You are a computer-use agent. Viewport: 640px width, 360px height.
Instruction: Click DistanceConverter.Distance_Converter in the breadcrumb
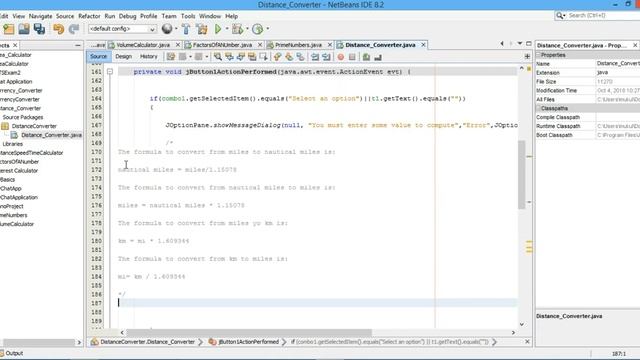point(147,342)
